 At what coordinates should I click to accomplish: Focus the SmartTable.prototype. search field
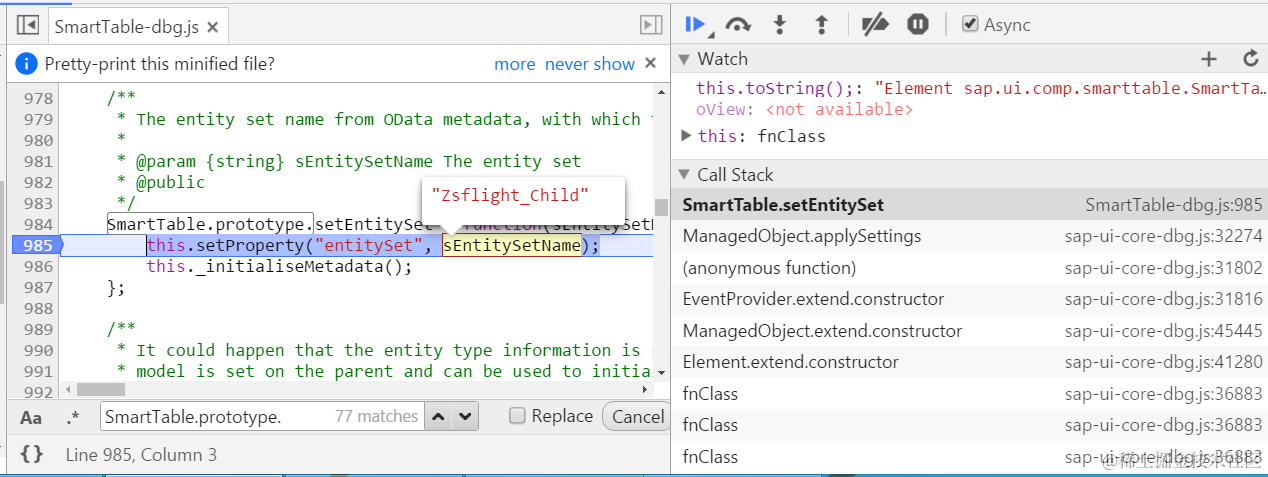tap(262, 416)
